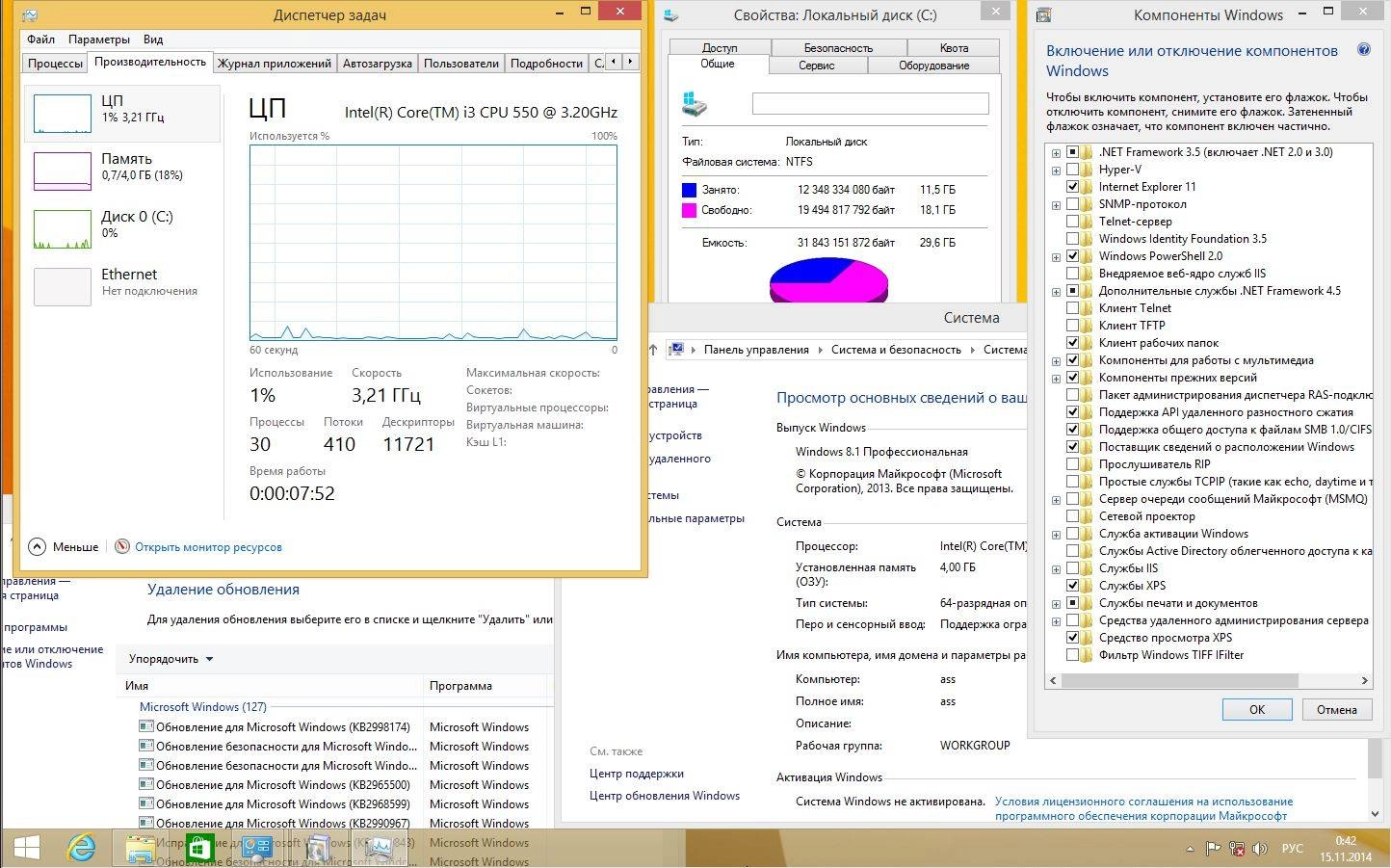Switch to Control Panel taskbar icon
This screenshot has height=868, width=1391.
click(x=257, y=848)
